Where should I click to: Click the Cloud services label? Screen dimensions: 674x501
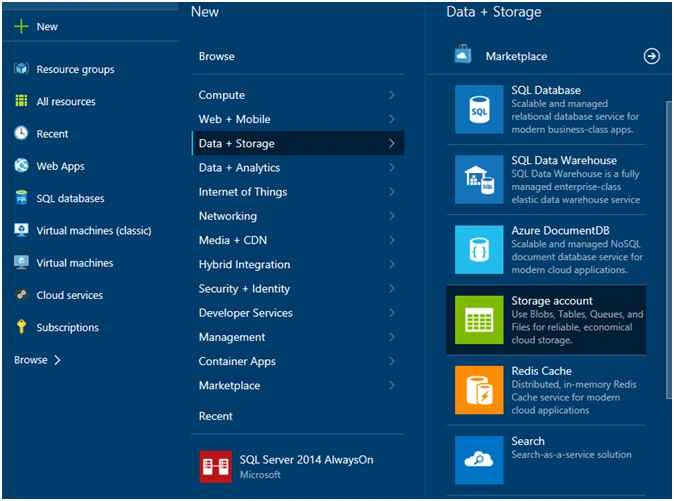tap(70, 295)
